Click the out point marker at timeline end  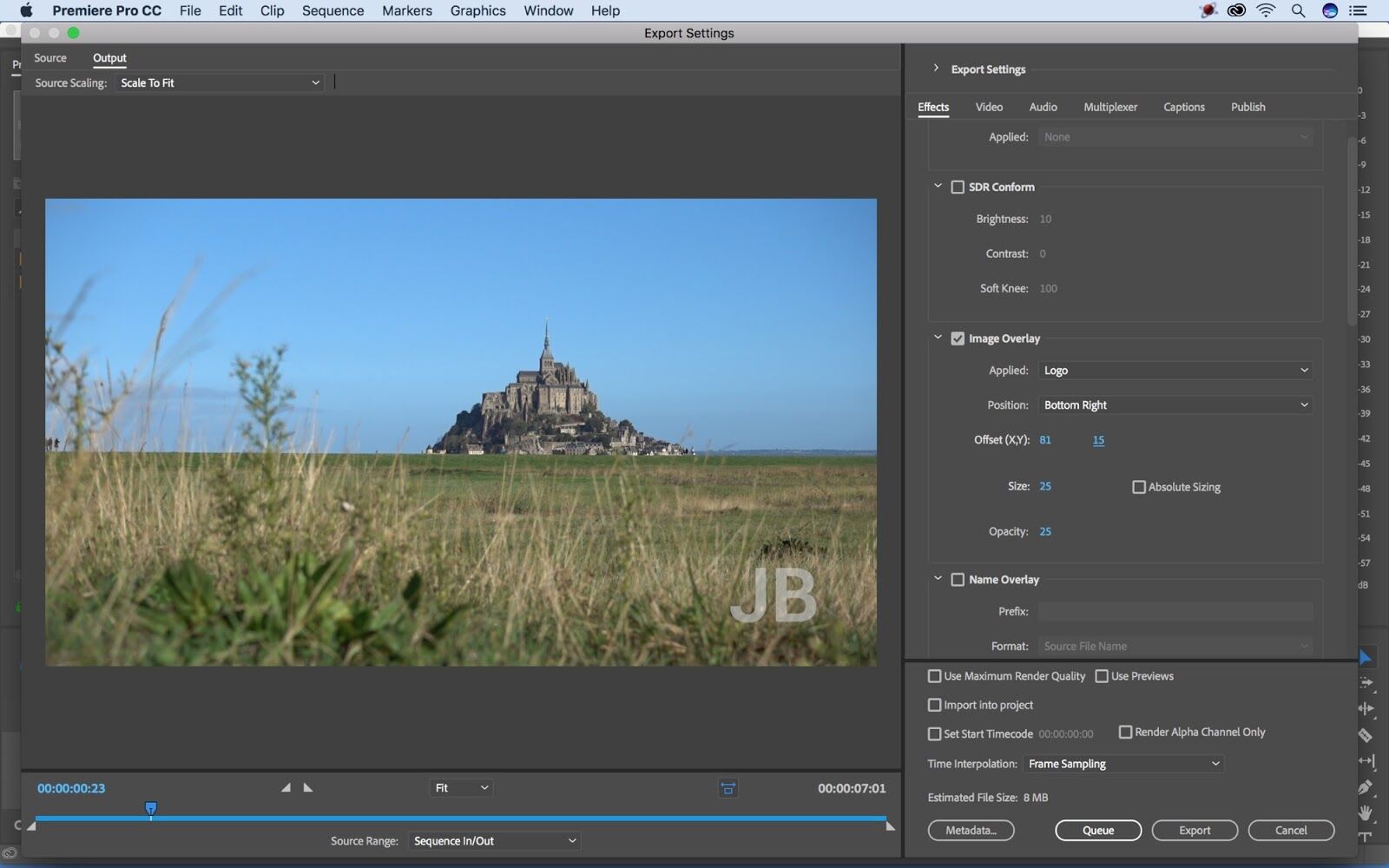(x=890, y=826)
